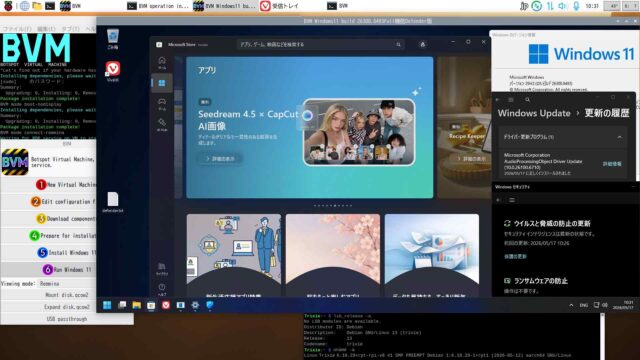Click the microphone panel icon
The image size is (640, 360).
coord(576,6)
